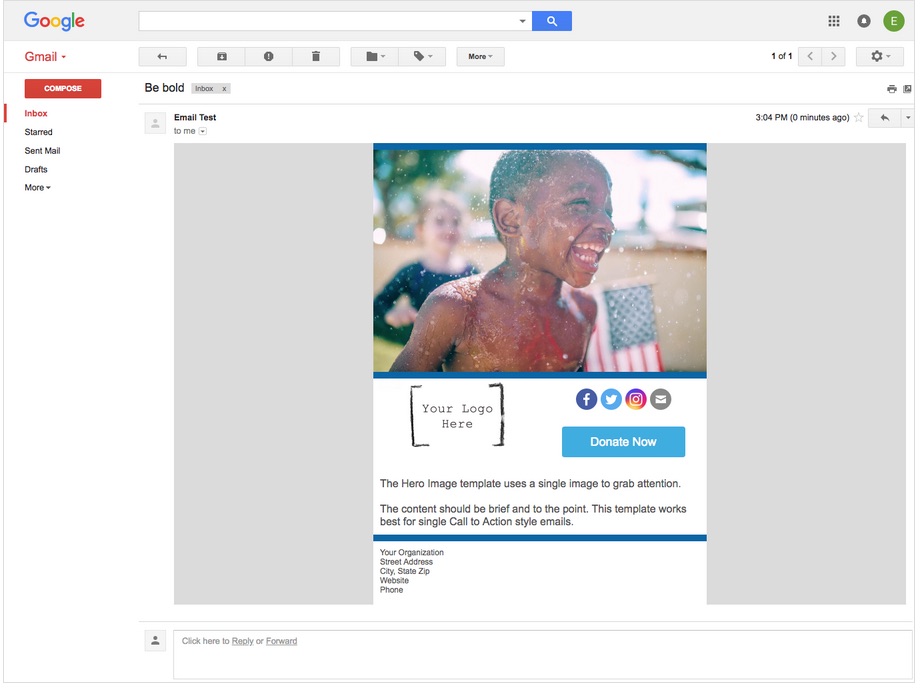Open the Gmail product dropdown
922x691 pixels.
(45, 56)
